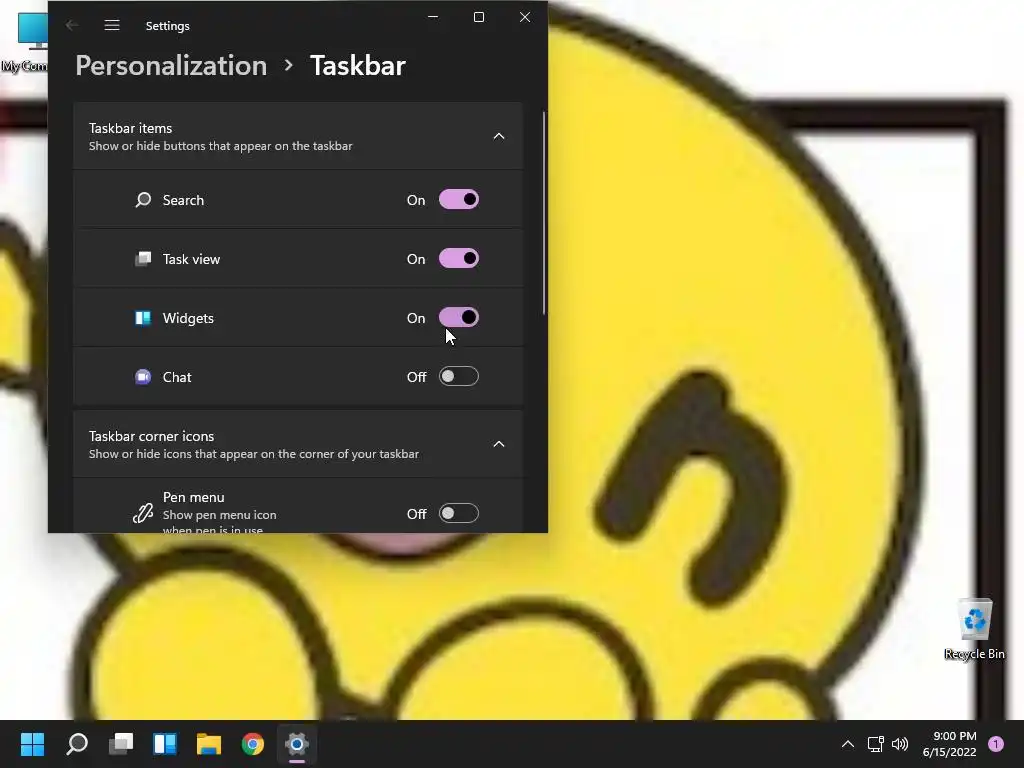Open the clock showing 9:00 PM
Image resolution: width=1024 pixels, height=768 pixels.
[x=950, y=744]
